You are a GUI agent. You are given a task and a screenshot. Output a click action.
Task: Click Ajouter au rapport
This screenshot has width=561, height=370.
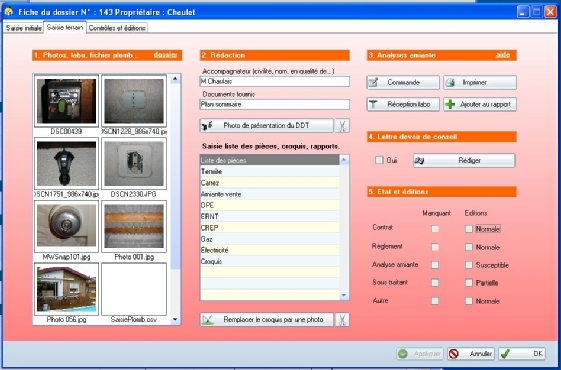pyautogui.click(x=480, y=104)
